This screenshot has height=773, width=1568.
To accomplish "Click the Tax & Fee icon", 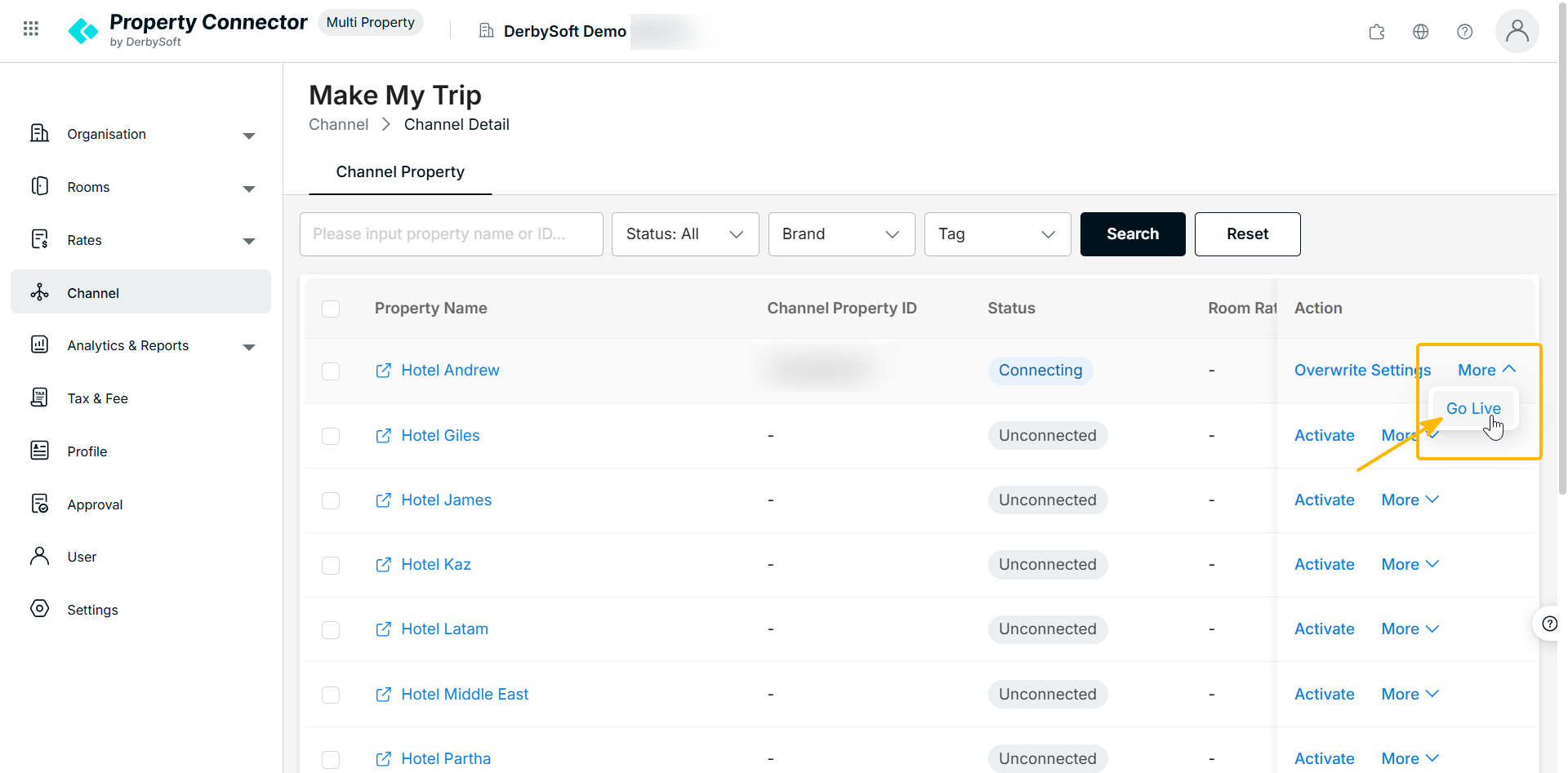I will (39, 398).
